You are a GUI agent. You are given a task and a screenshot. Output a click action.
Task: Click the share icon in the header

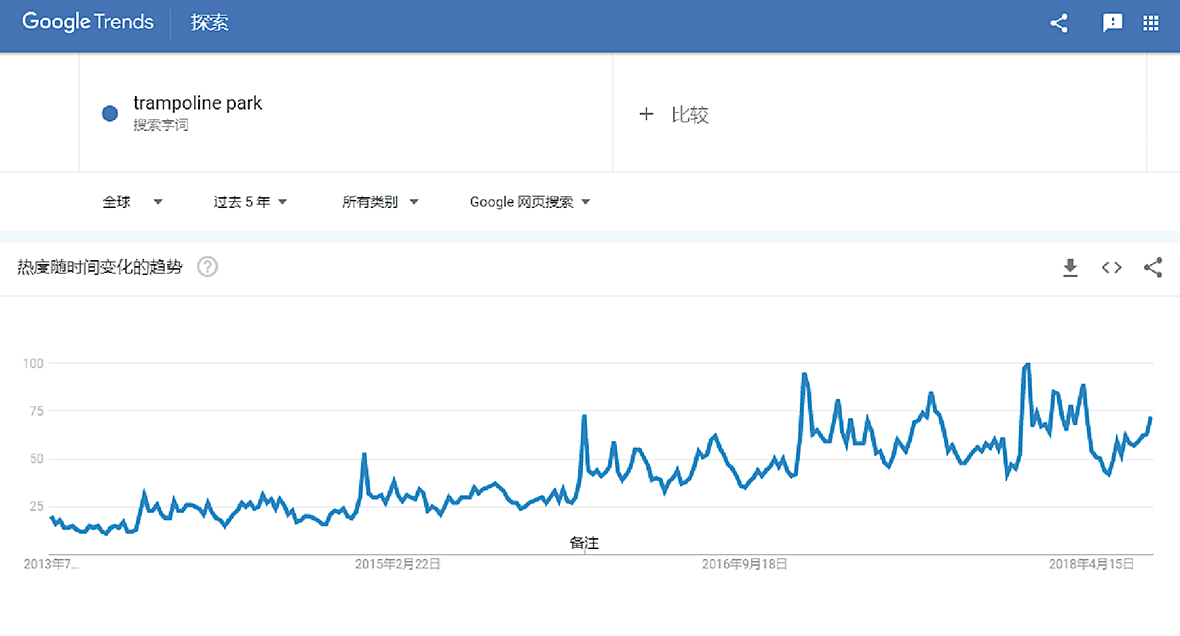coord(1059,23)
